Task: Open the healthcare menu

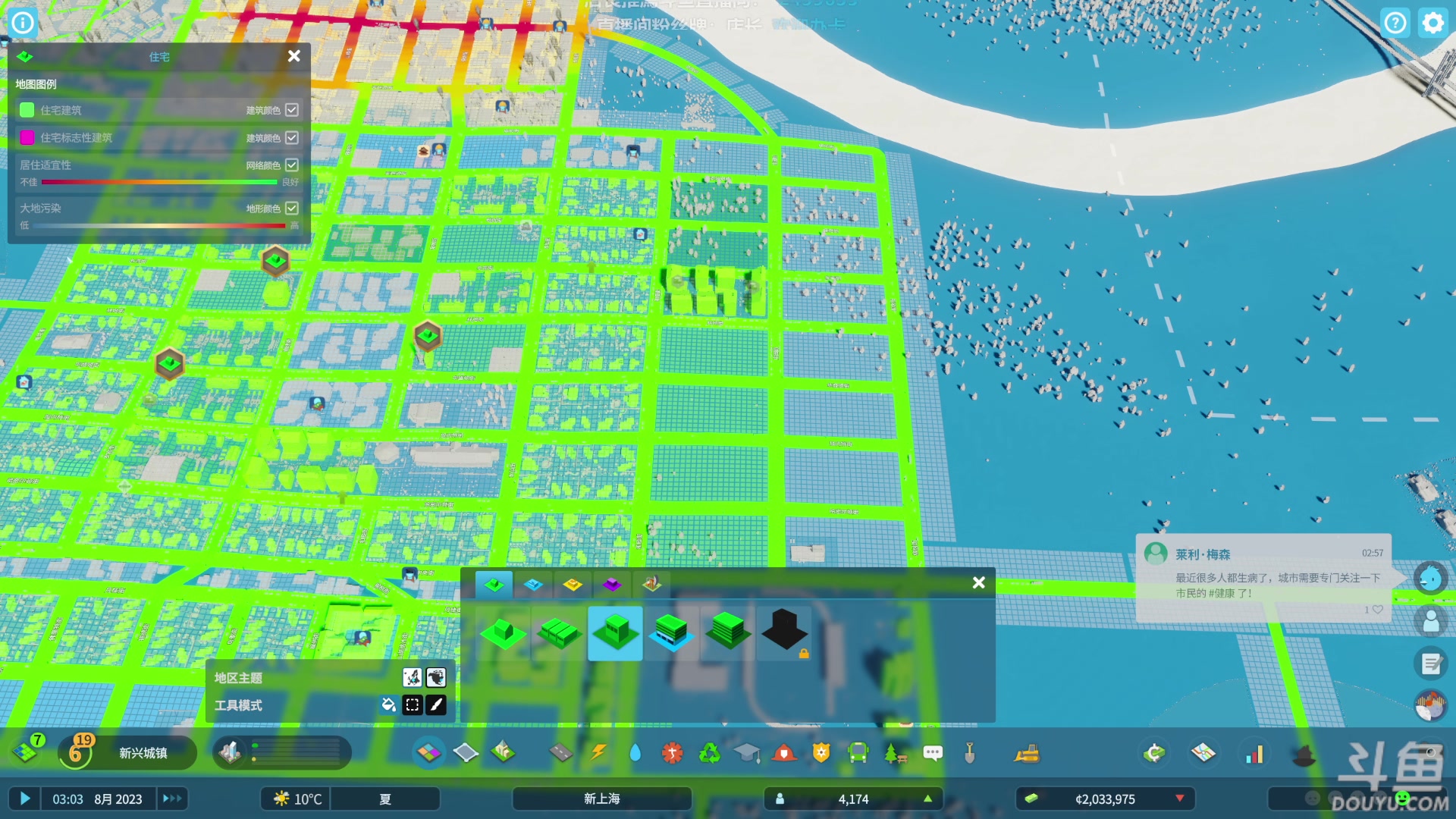Action: (673, 753)
